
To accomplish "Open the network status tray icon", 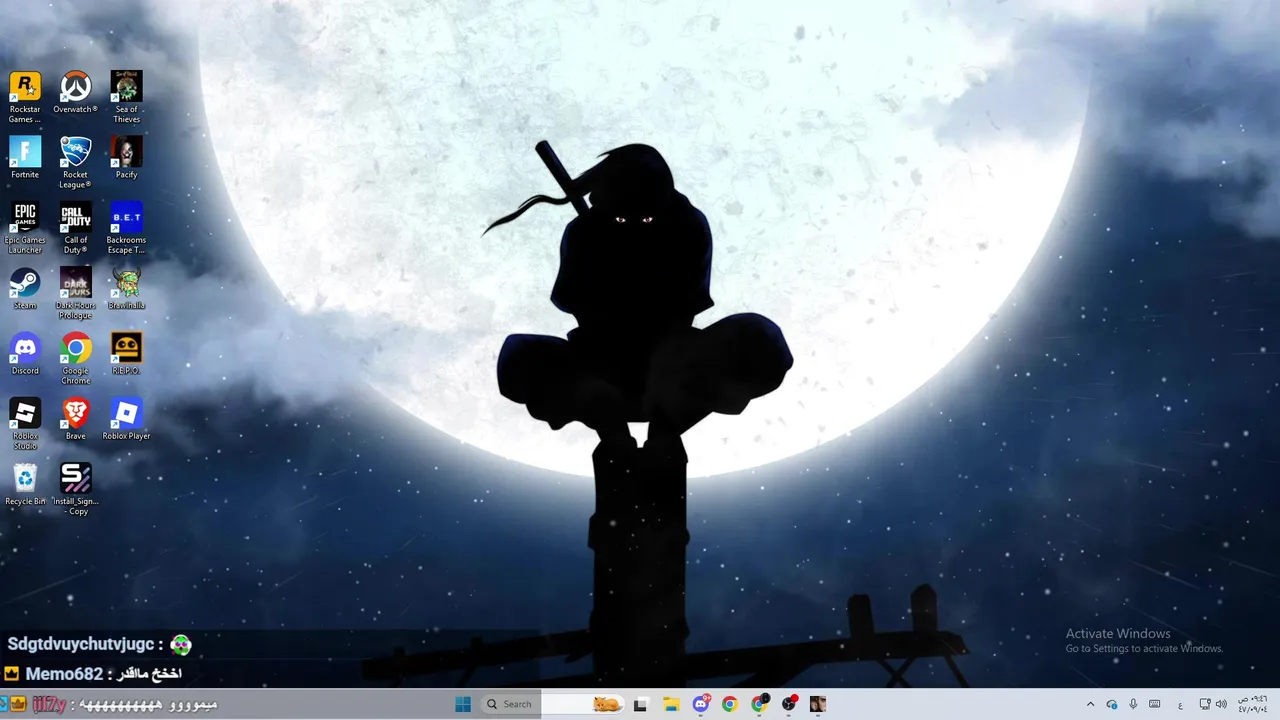I will coord(1204,704).
